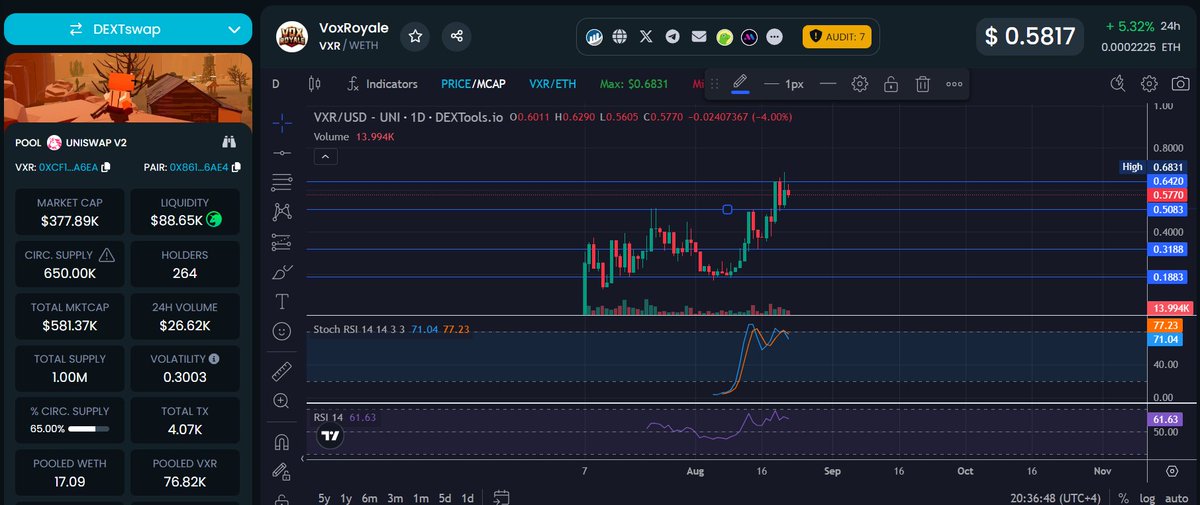The width and height of the screenshot is (1200, 505).
Task: Toggle lock on the selected drawing
Action: pyautogui.click(x=890, y=84)
